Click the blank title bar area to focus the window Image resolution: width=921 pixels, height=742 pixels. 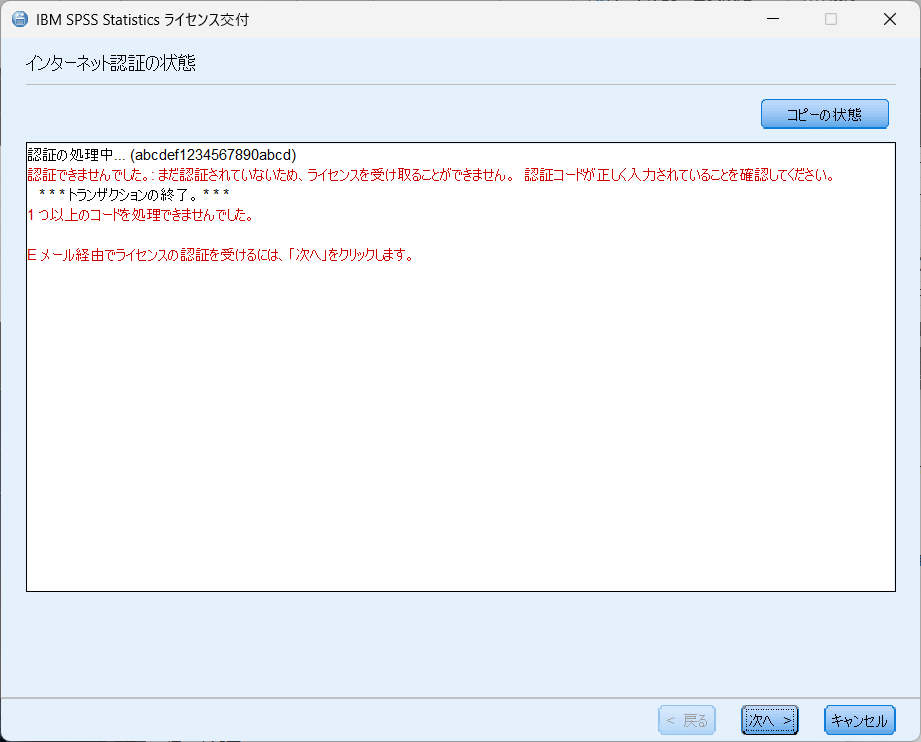coord(500,20)
